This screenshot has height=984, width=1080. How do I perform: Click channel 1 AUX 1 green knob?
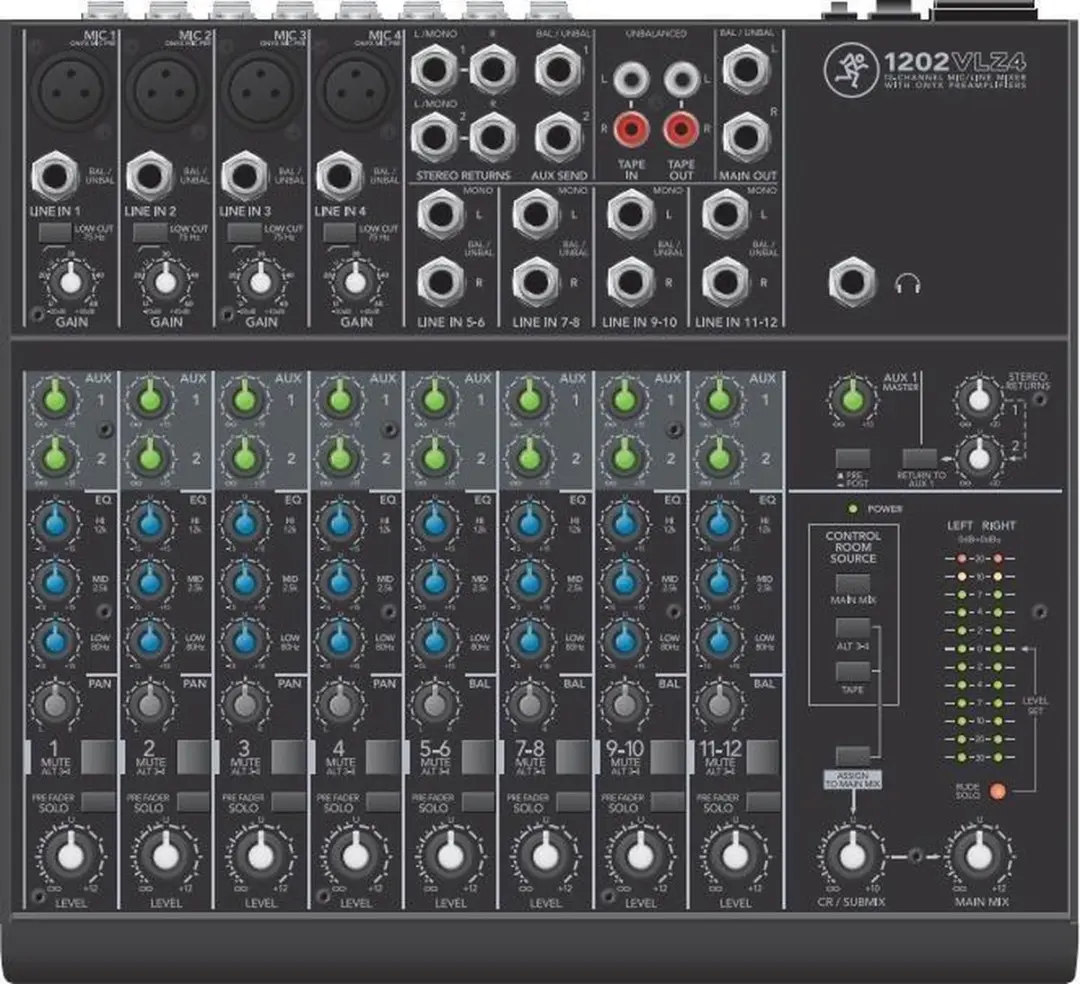pos(56,399)
